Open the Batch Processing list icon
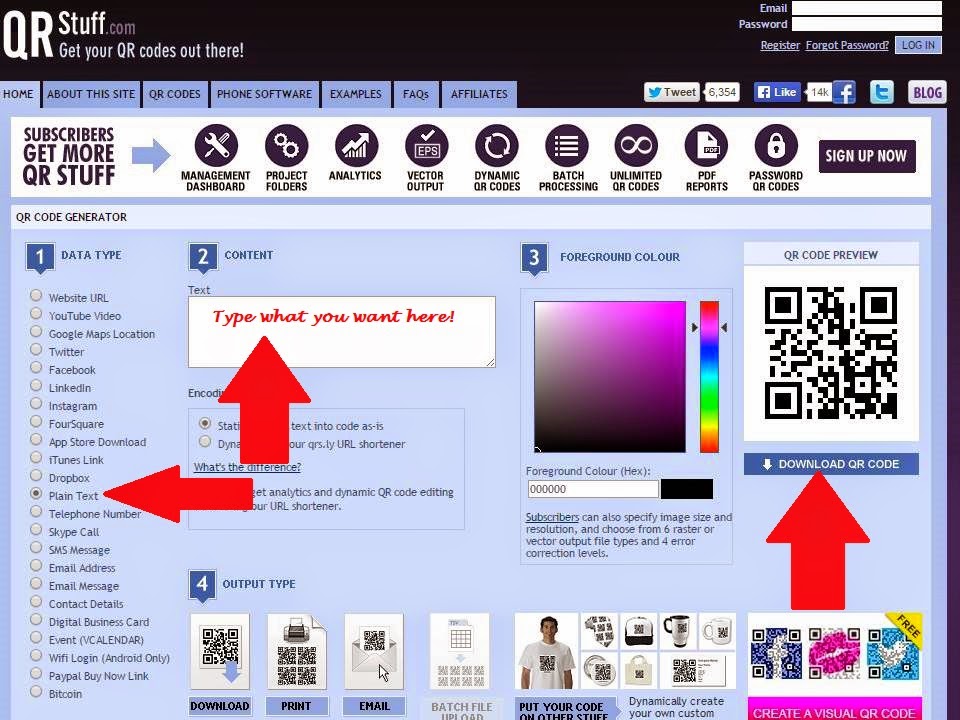960x720 pixels. [x=566, y=146]
